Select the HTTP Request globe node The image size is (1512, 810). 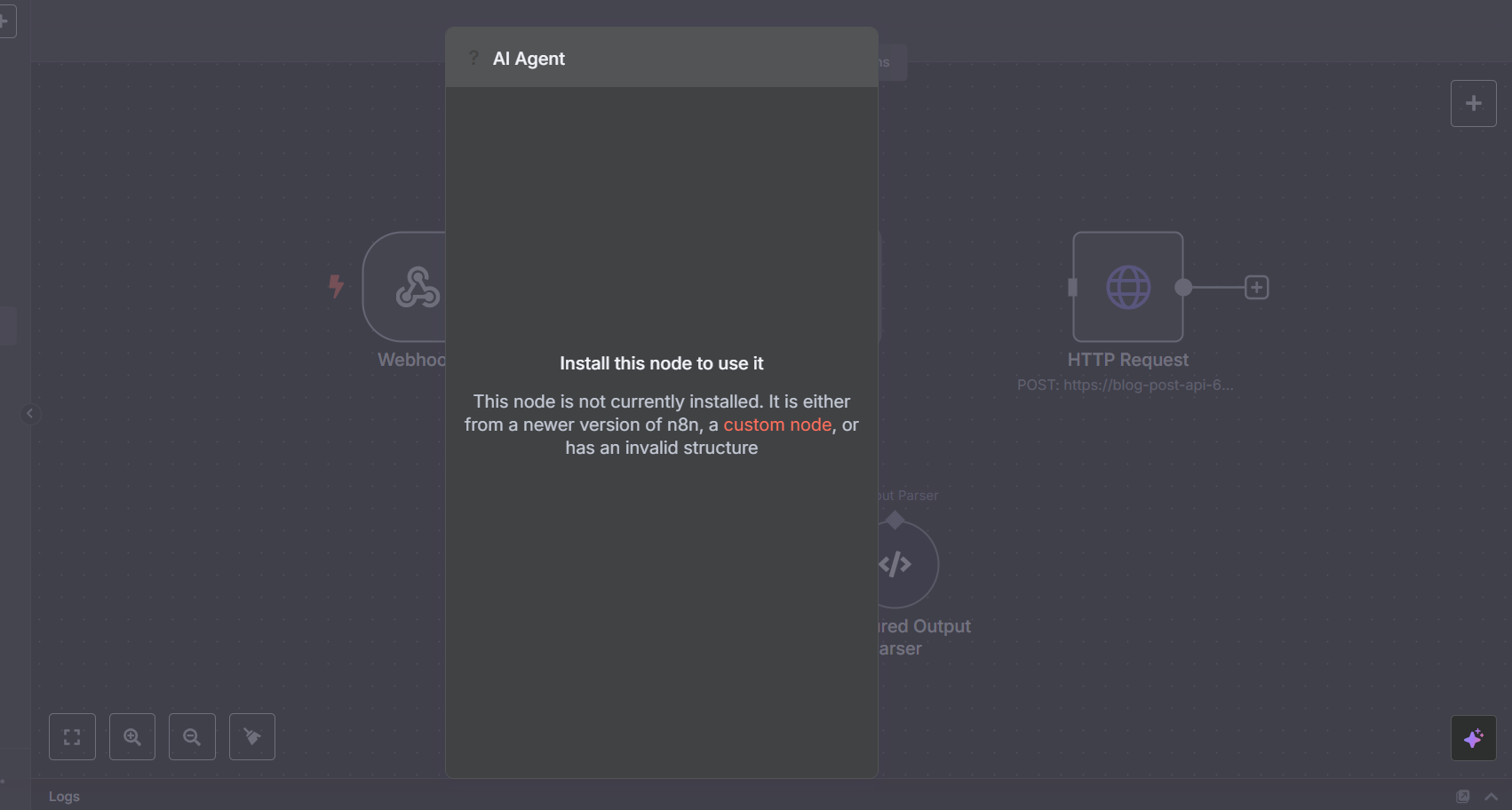(x=1128, y=287)
